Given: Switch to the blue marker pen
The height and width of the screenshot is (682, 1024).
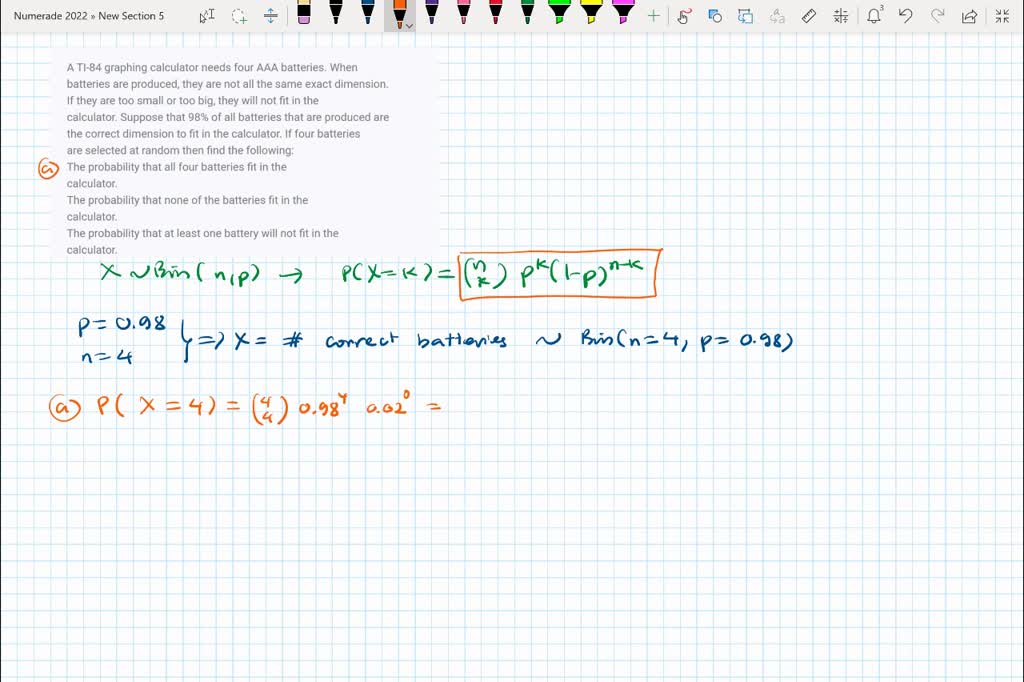Looking at the screenshot, I should point(369,14).
